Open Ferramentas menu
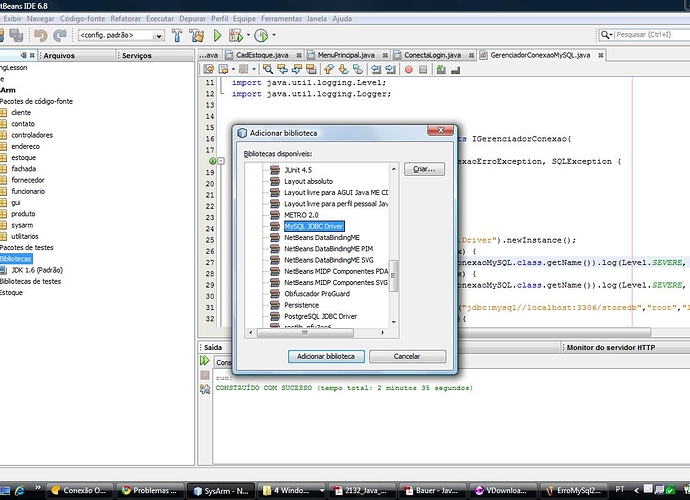 [x=281, y=18]
